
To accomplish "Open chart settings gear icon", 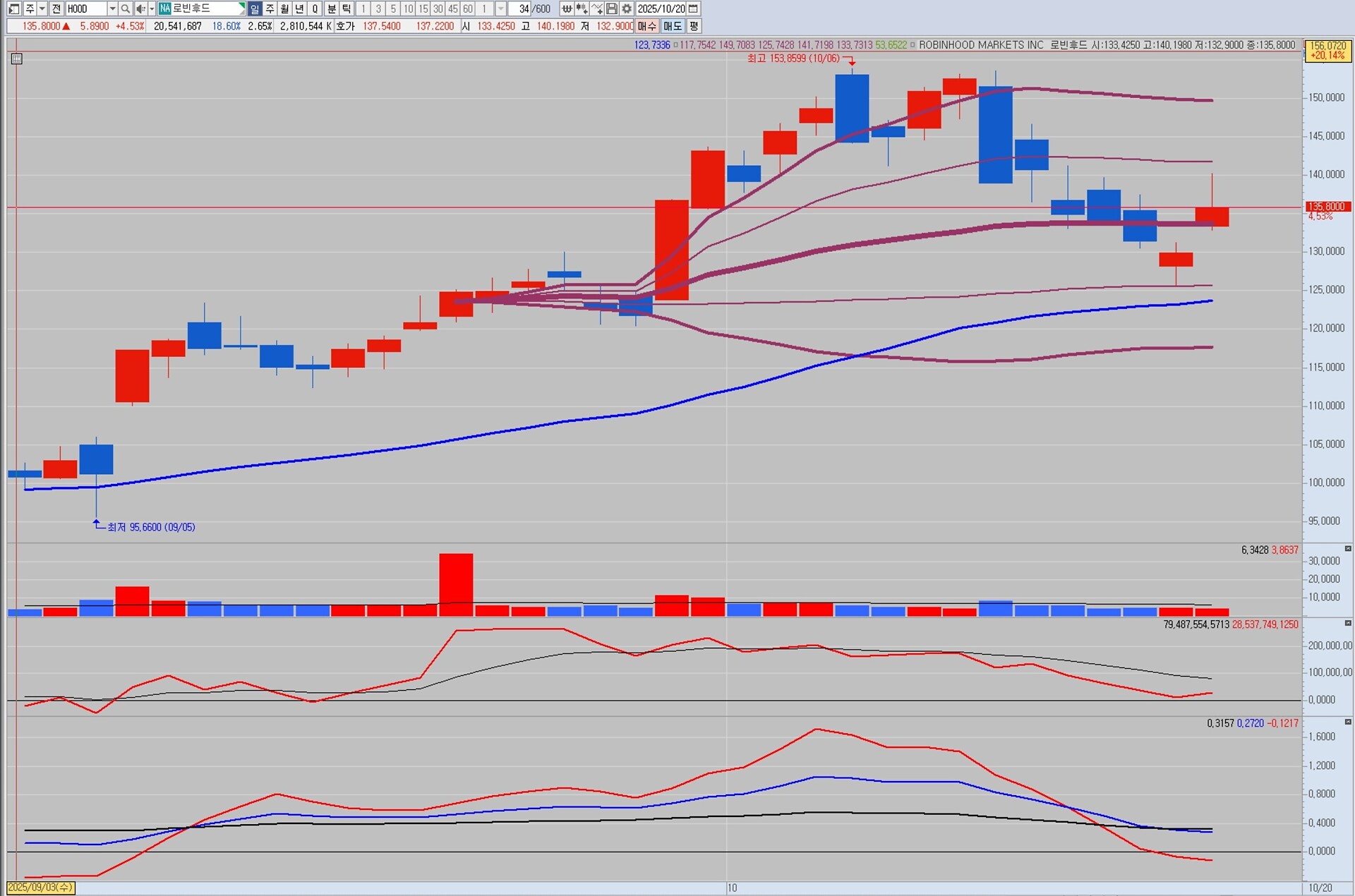I will [x=627, y=8].
